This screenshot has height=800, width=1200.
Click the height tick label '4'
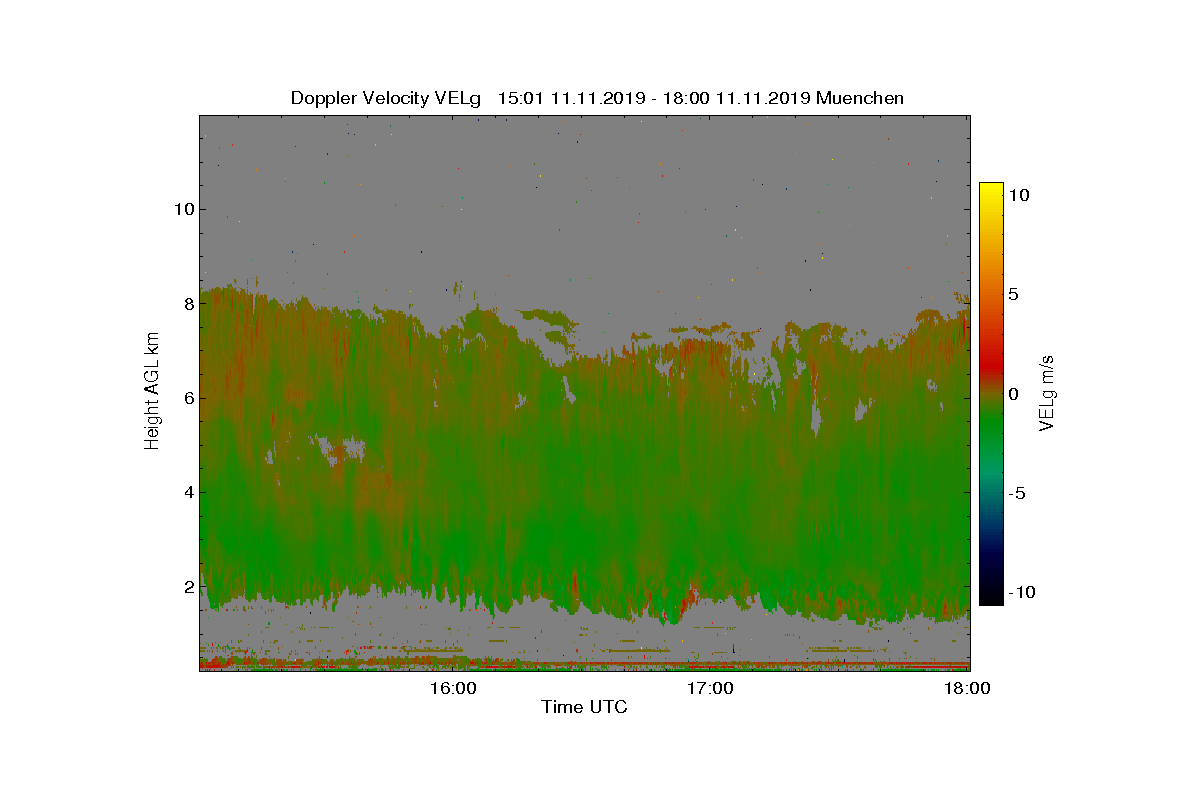(187, 491)
